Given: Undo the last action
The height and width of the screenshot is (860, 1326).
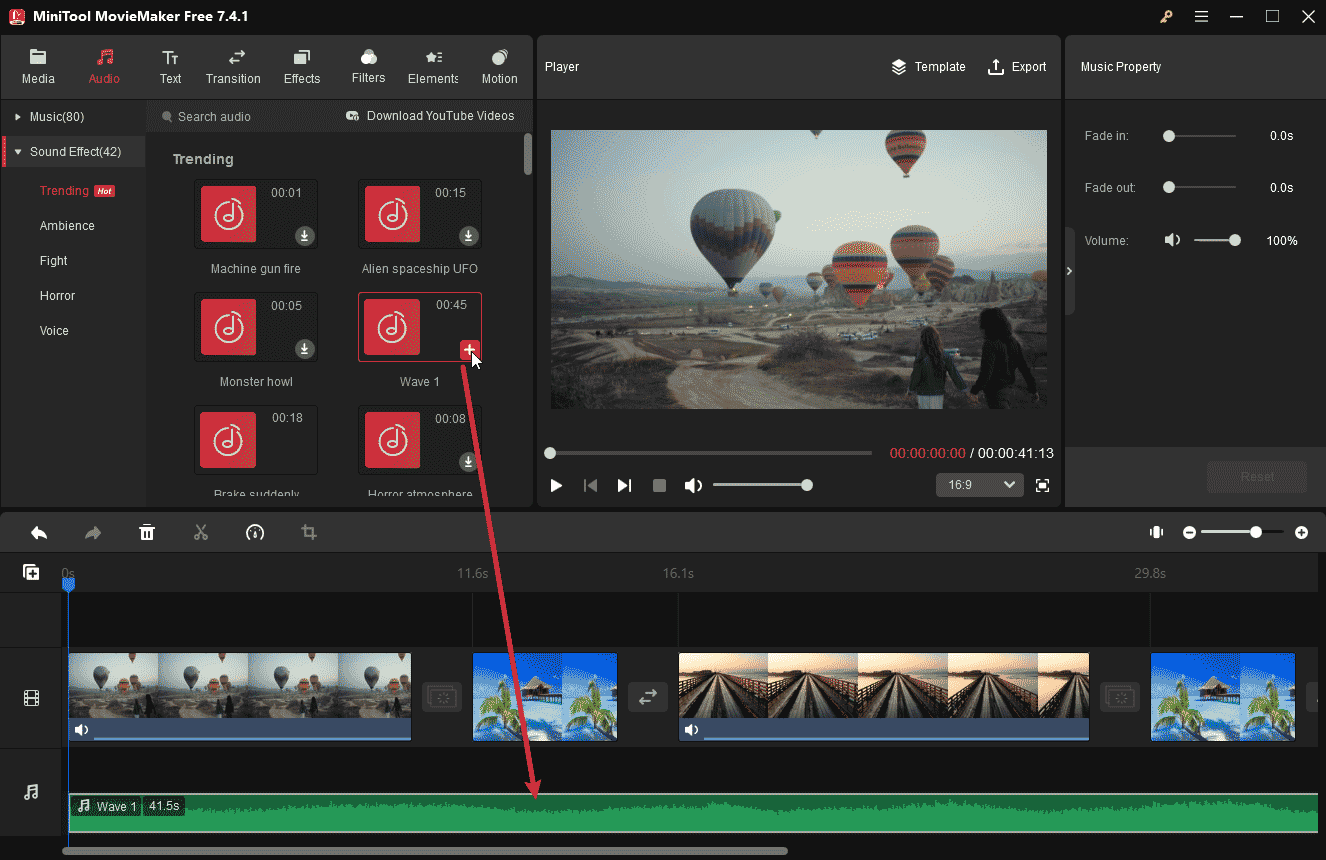Looking at the screenshot, I should click(39, 533).
